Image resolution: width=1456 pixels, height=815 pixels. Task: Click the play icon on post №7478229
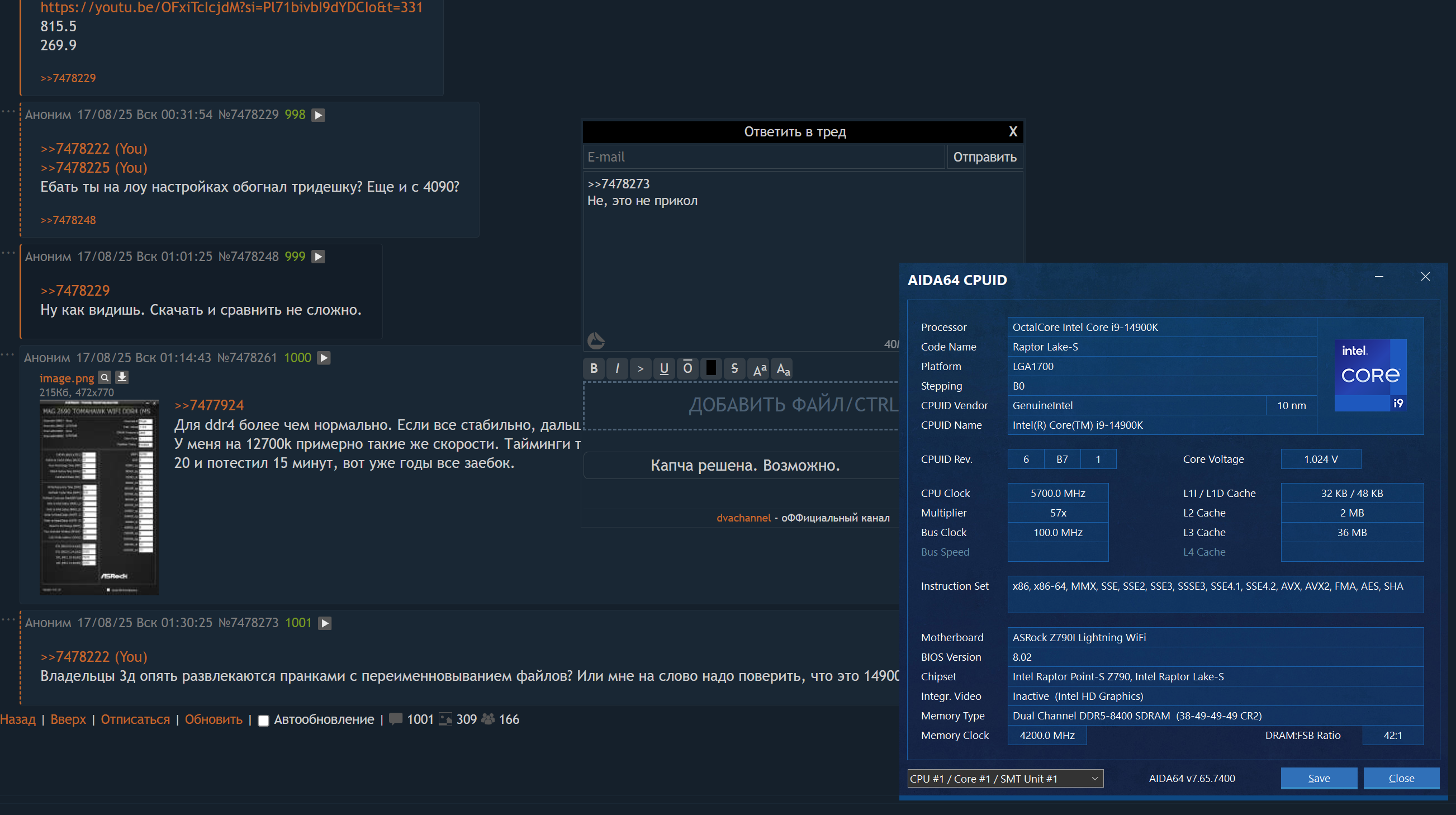318,115
